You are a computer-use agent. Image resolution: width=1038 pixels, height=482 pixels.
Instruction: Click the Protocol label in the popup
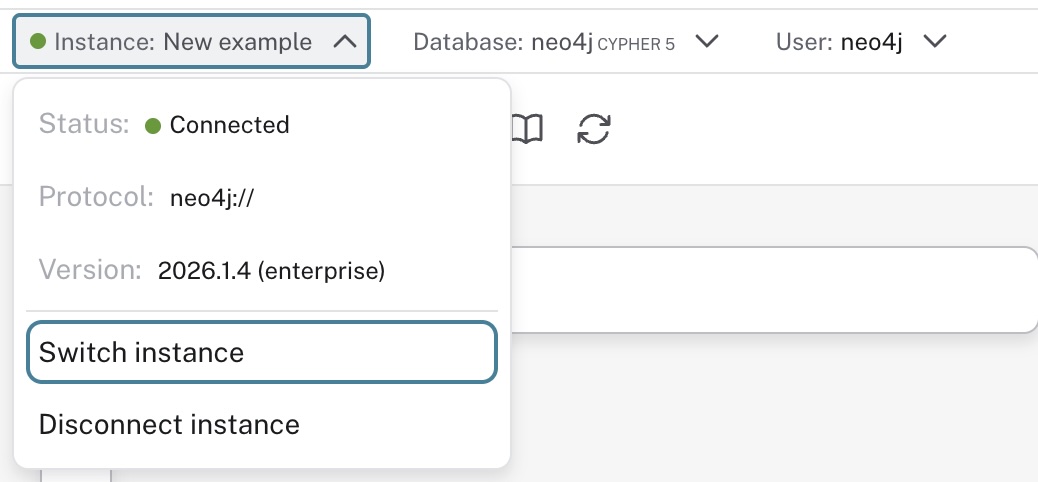click(96, 197)
